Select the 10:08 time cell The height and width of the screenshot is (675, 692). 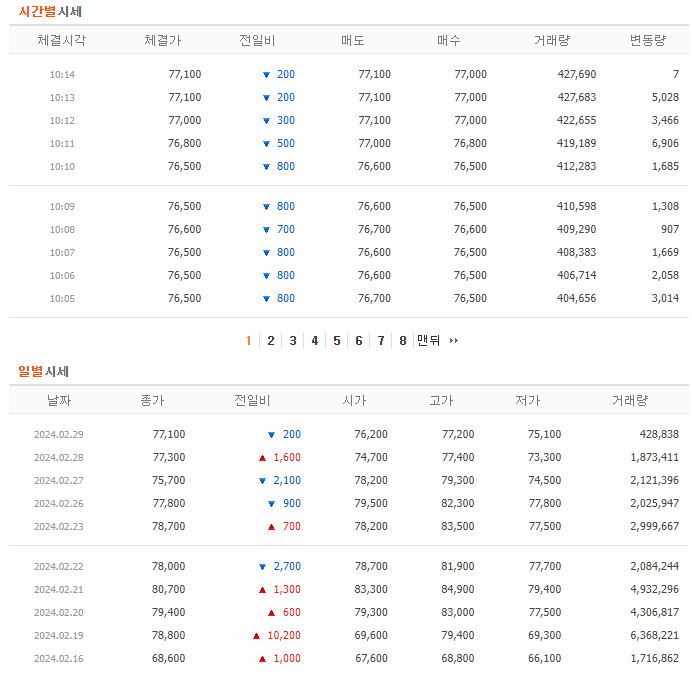[62, 230]
